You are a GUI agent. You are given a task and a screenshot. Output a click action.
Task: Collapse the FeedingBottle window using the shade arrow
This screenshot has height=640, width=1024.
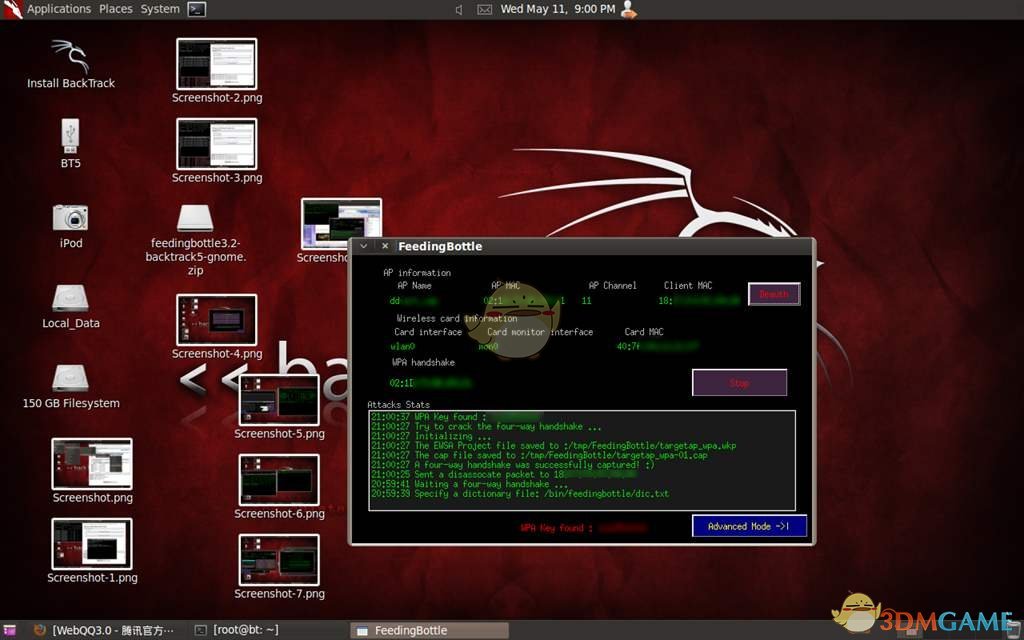pyautogui.click(x=363, y=245)
